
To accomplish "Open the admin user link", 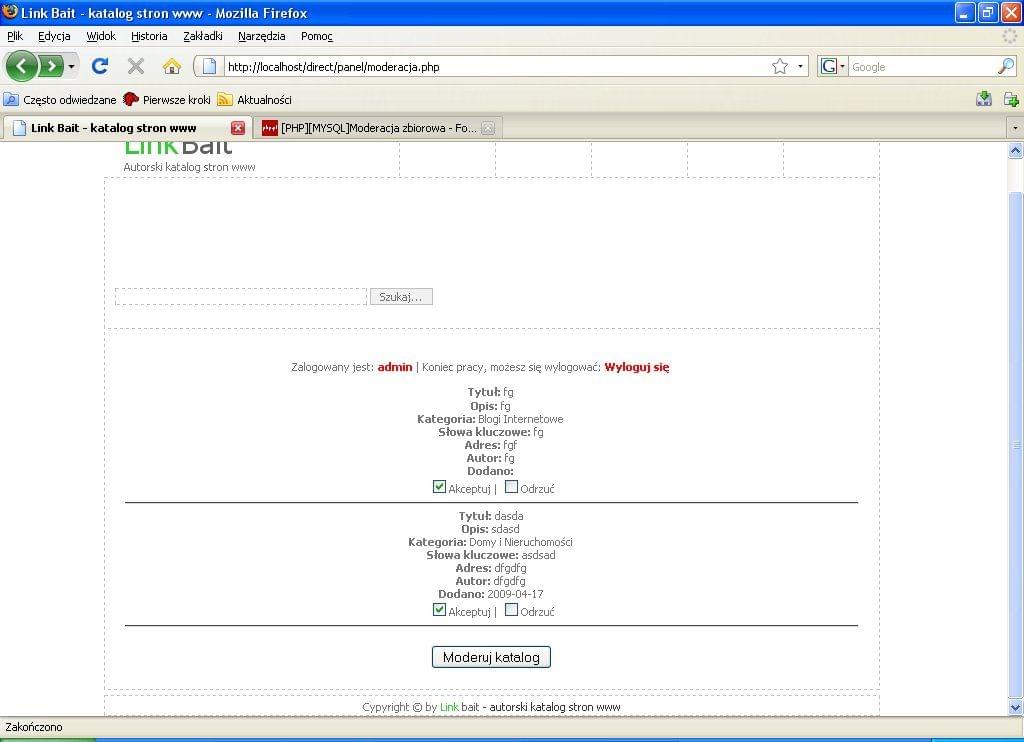I will point(395,367).
